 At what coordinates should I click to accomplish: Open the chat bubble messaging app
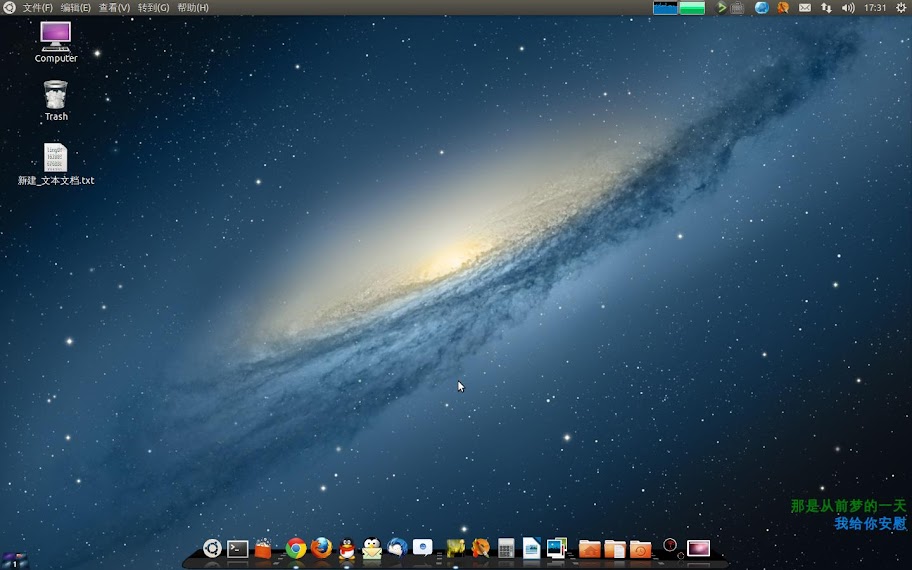pyautogui.click(x=423, y=547)
